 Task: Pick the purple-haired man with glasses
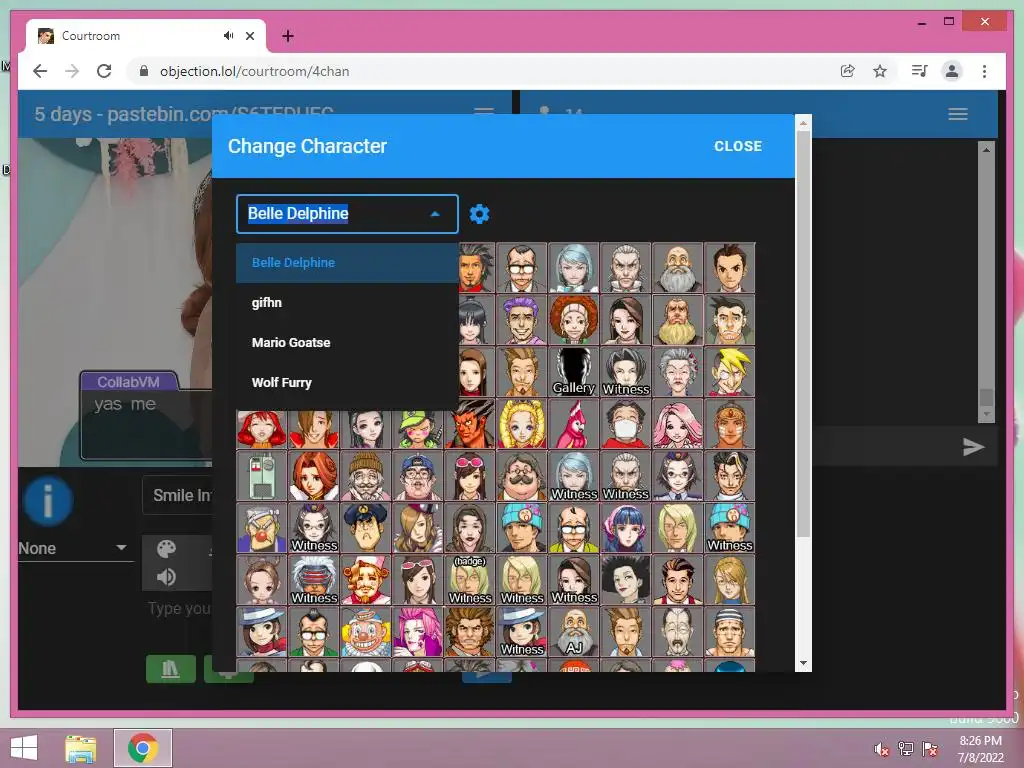pyautogui.click(x=522, y=319)
